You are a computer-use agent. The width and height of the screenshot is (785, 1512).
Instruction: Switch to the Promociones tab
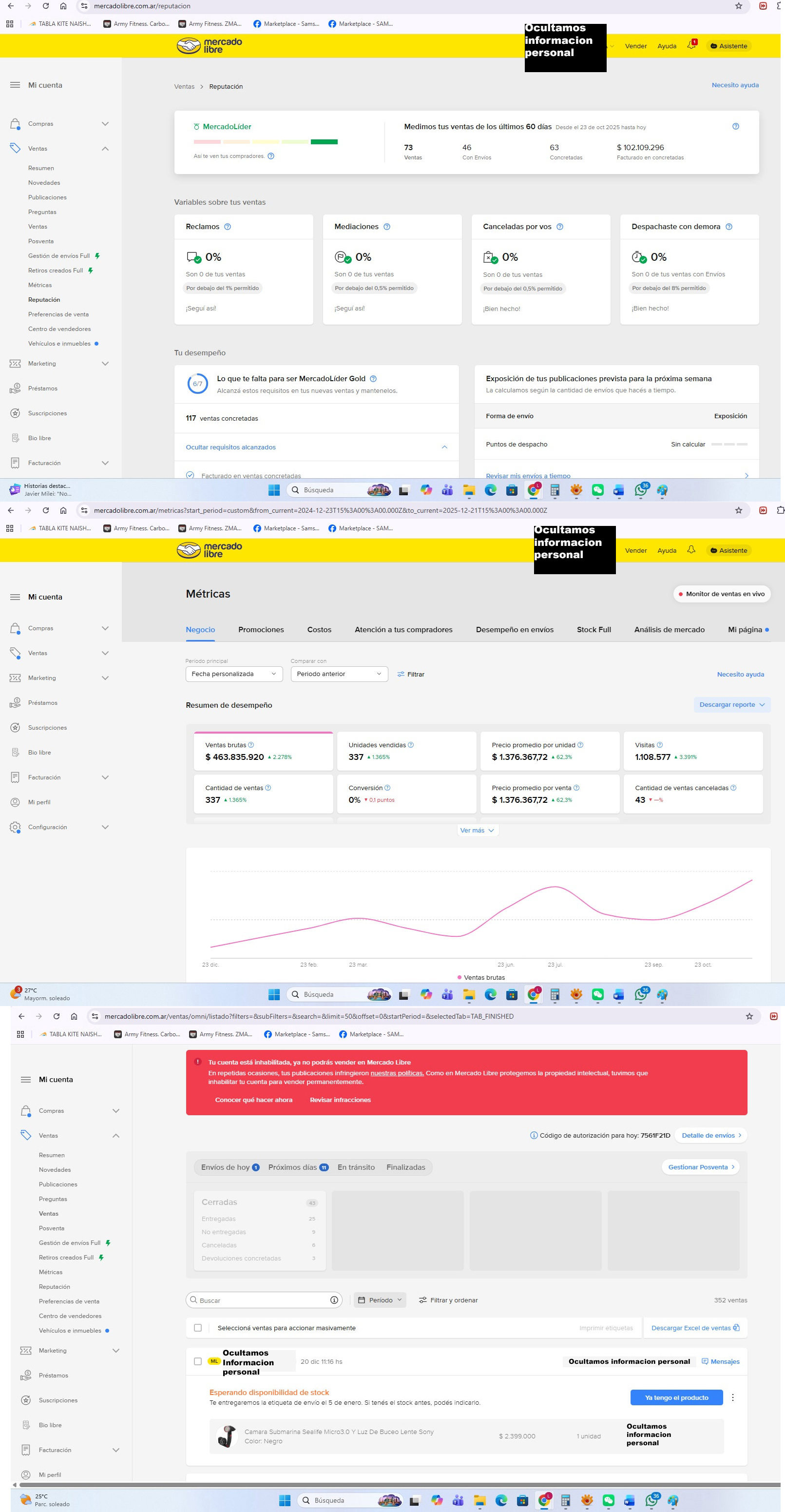point(261,629)
